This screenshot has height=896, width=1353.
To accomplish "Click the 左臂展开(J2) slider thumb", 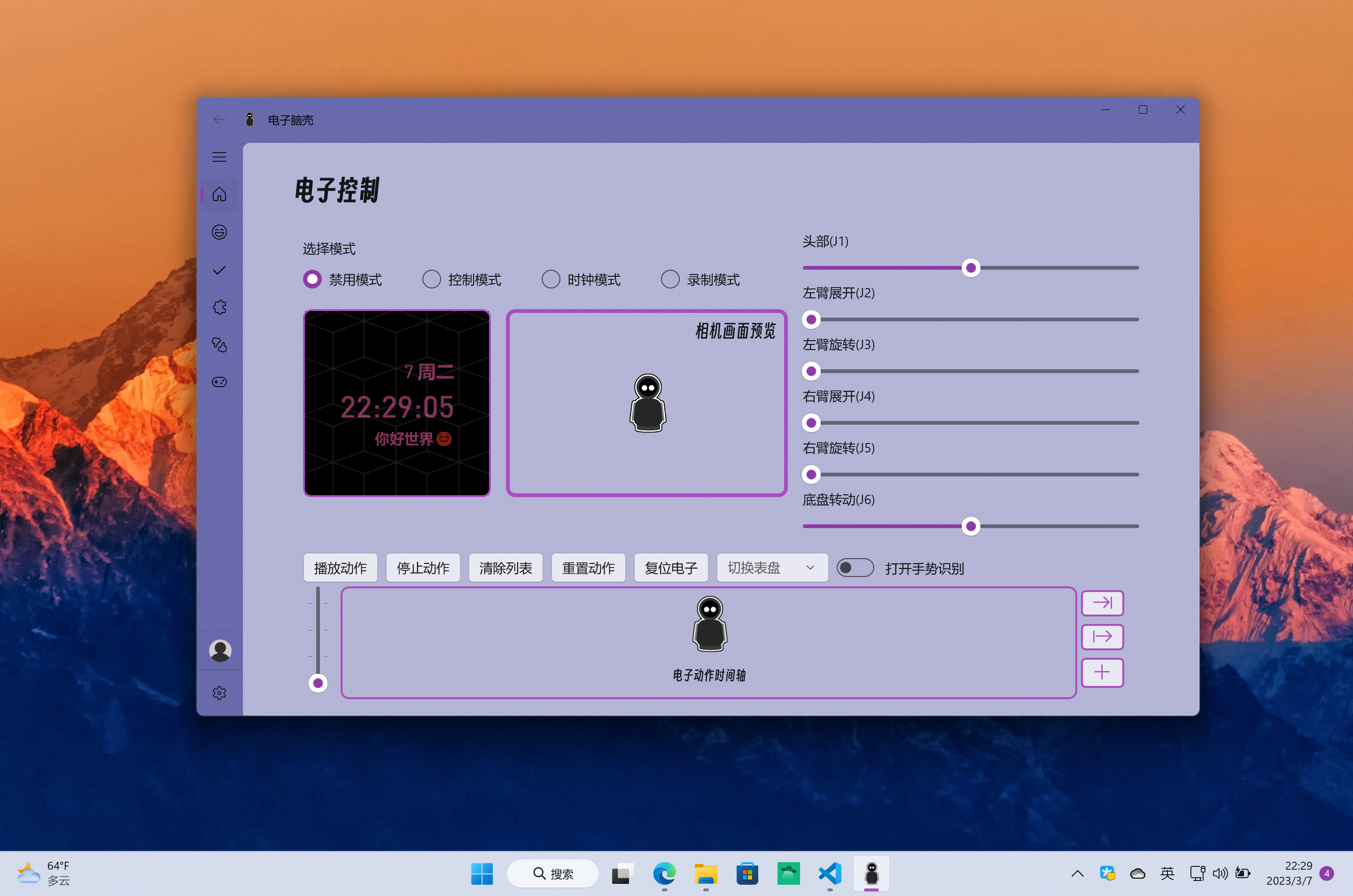I will point(811,319).
